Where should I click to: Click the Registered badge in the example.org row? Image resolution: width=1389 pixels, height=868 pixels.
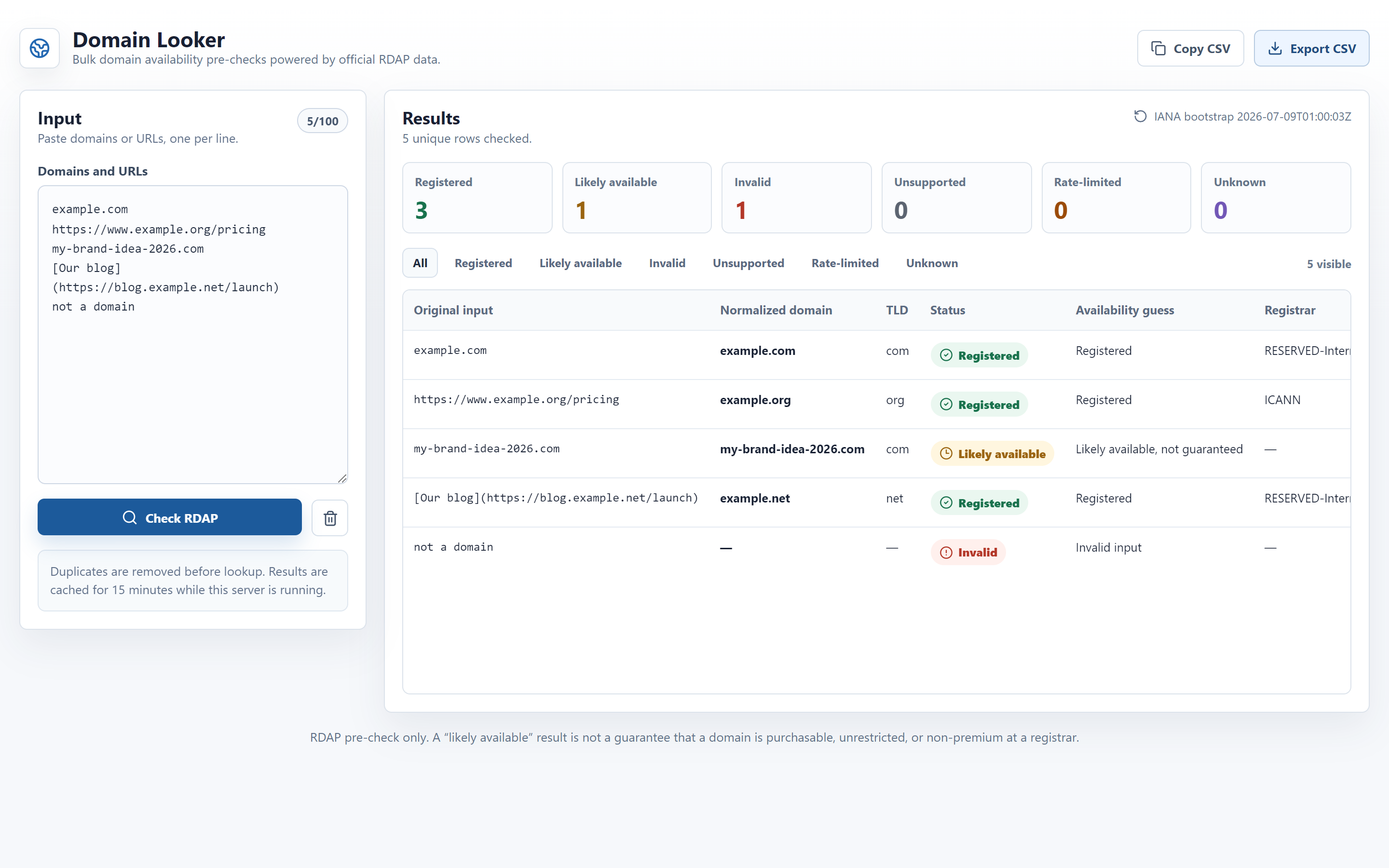[x=979, y=405]
